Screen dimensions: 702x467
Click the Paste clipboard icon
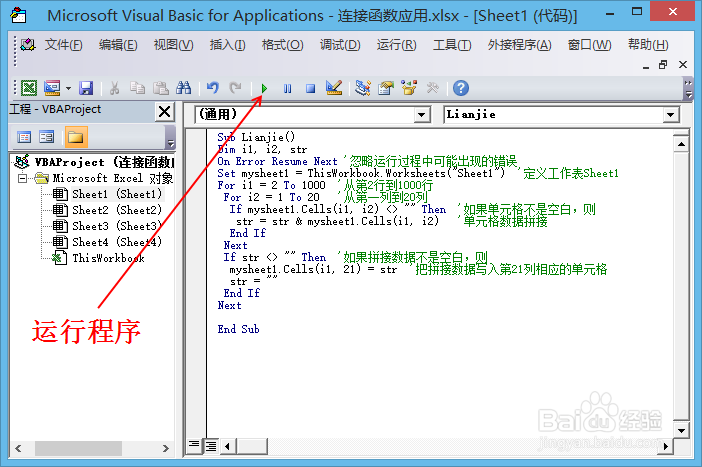161,88
